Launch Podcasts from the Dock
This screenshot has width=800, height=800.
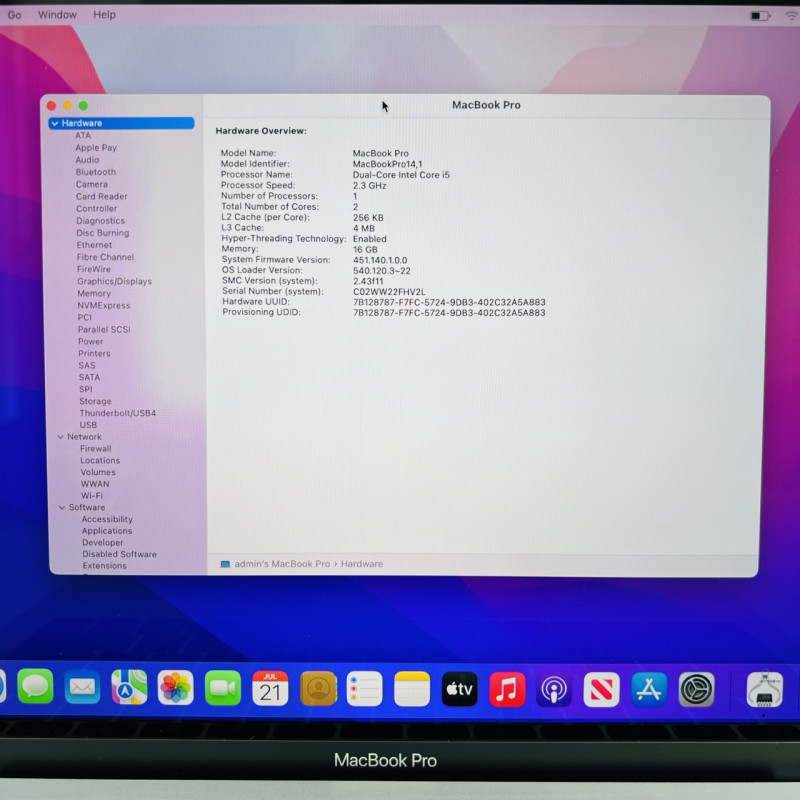point(554,689)
